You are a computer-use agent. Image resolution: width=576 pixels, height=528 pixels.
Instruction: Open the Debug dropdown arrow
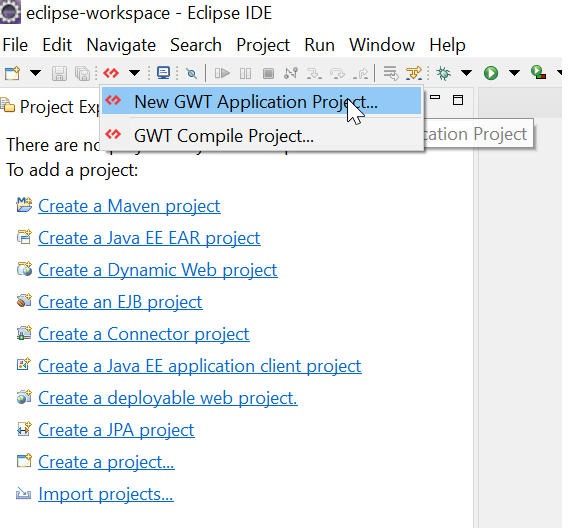coord(467,73)
